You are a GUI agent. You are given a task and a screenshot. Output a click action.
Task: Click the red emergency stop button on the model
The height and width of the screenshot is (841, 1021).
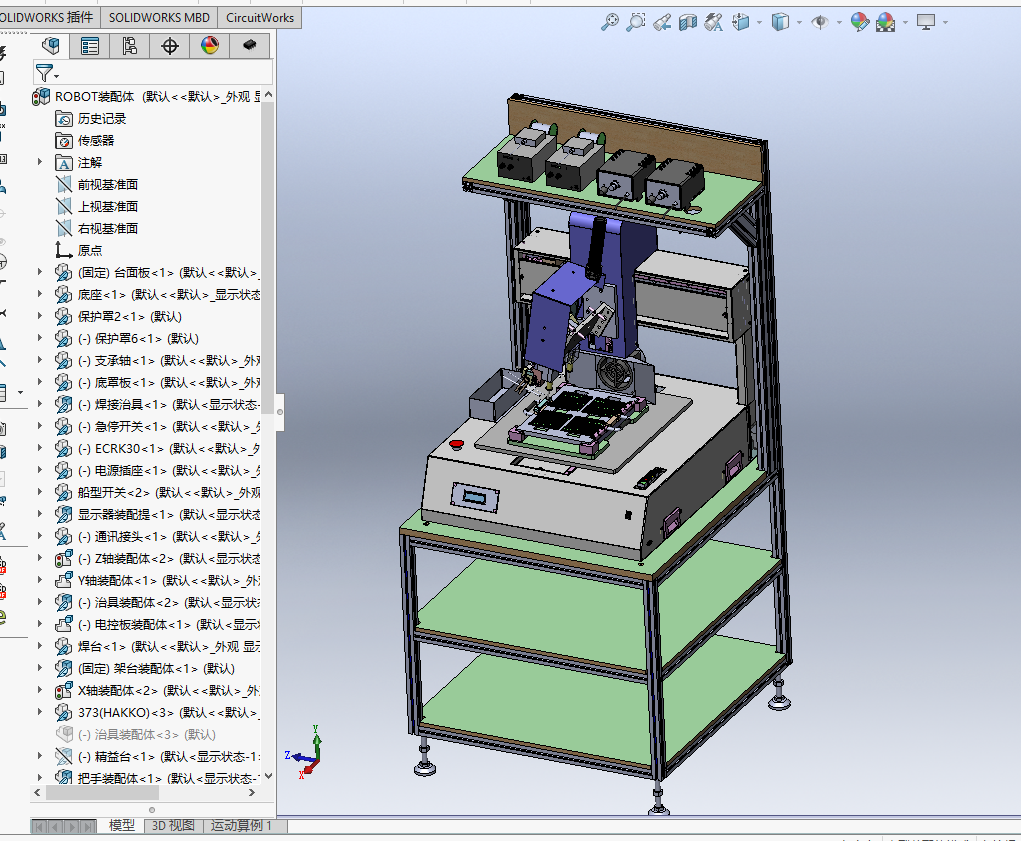coord(456,444)
